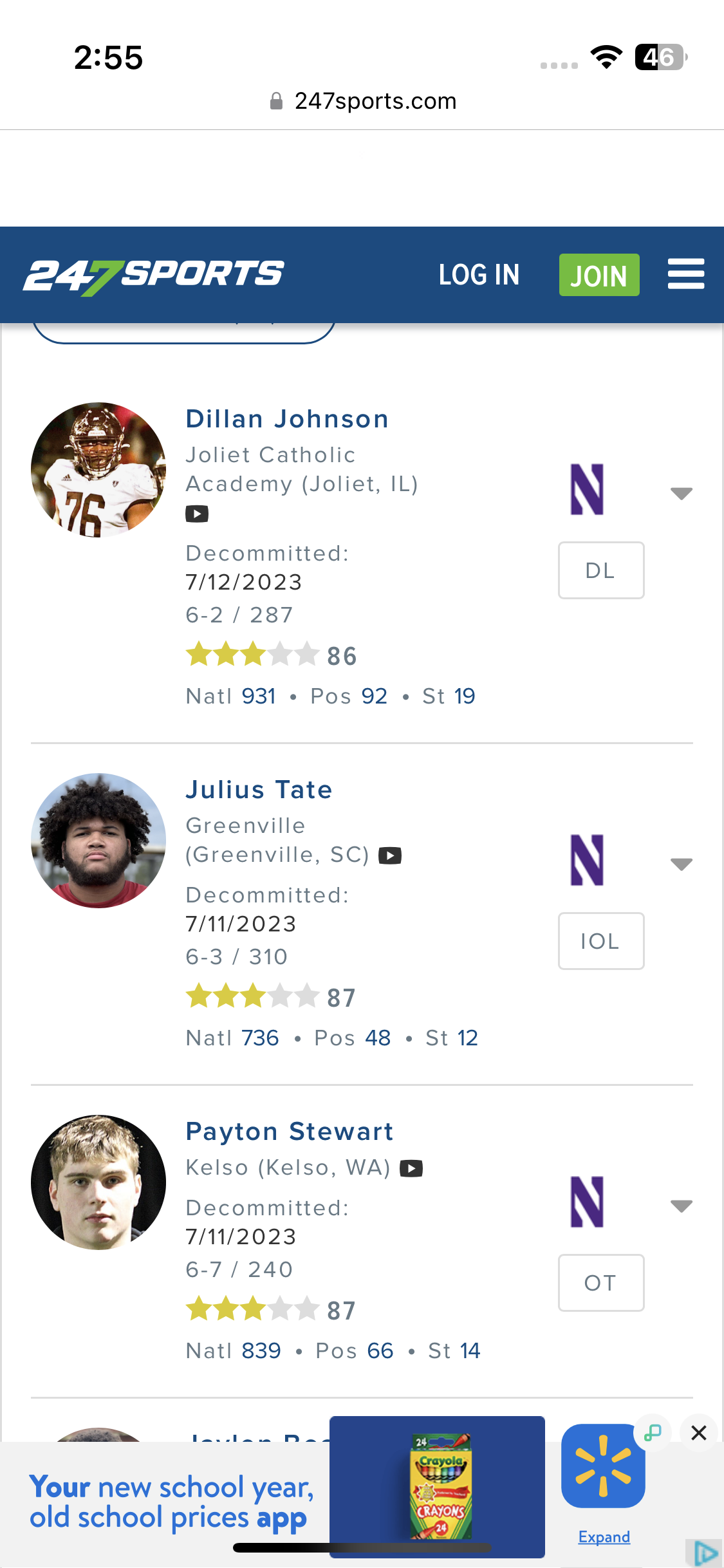Open Julius Tate's player profile

click(x=259, y=790)
